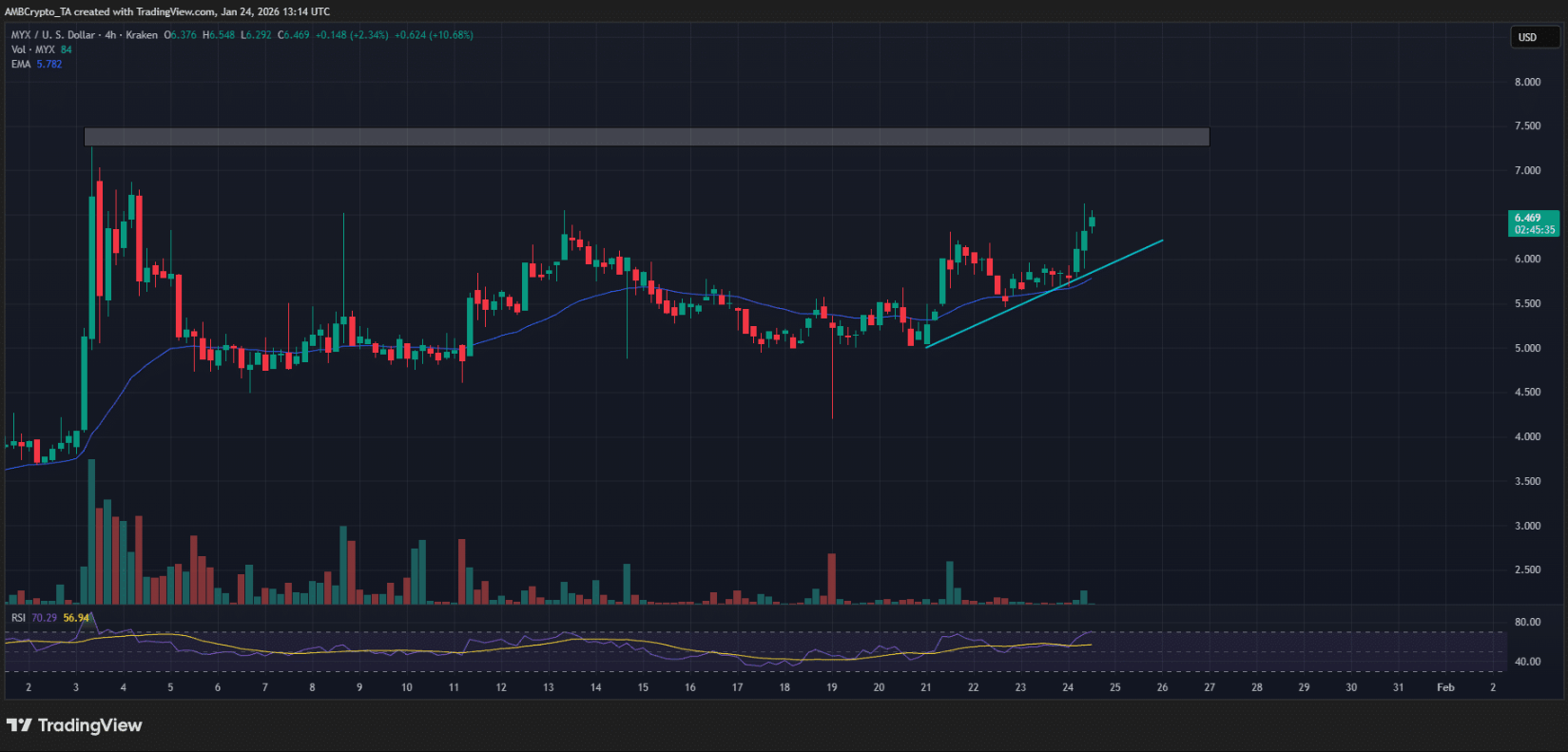Open the USD currency selector
The image size is (1568, 752).
[x=1533, y=37]
